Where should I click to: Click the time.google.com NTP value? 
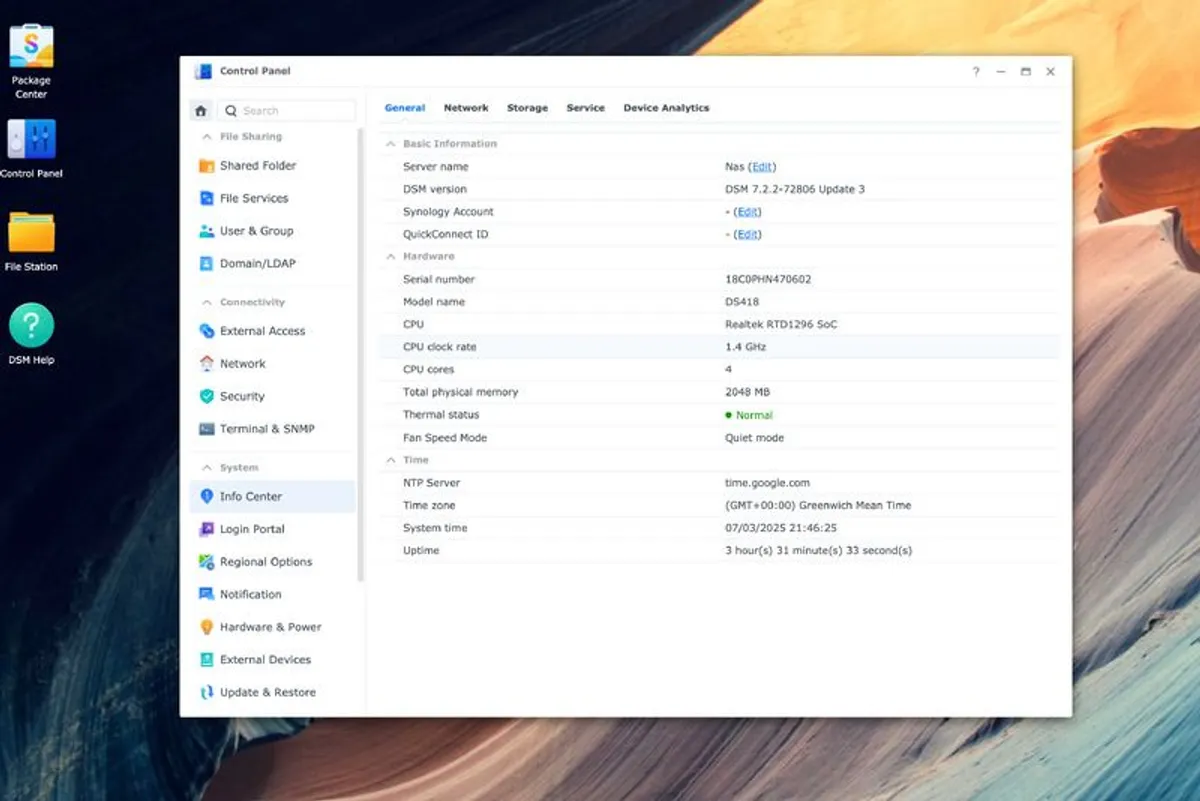[767, 483]
